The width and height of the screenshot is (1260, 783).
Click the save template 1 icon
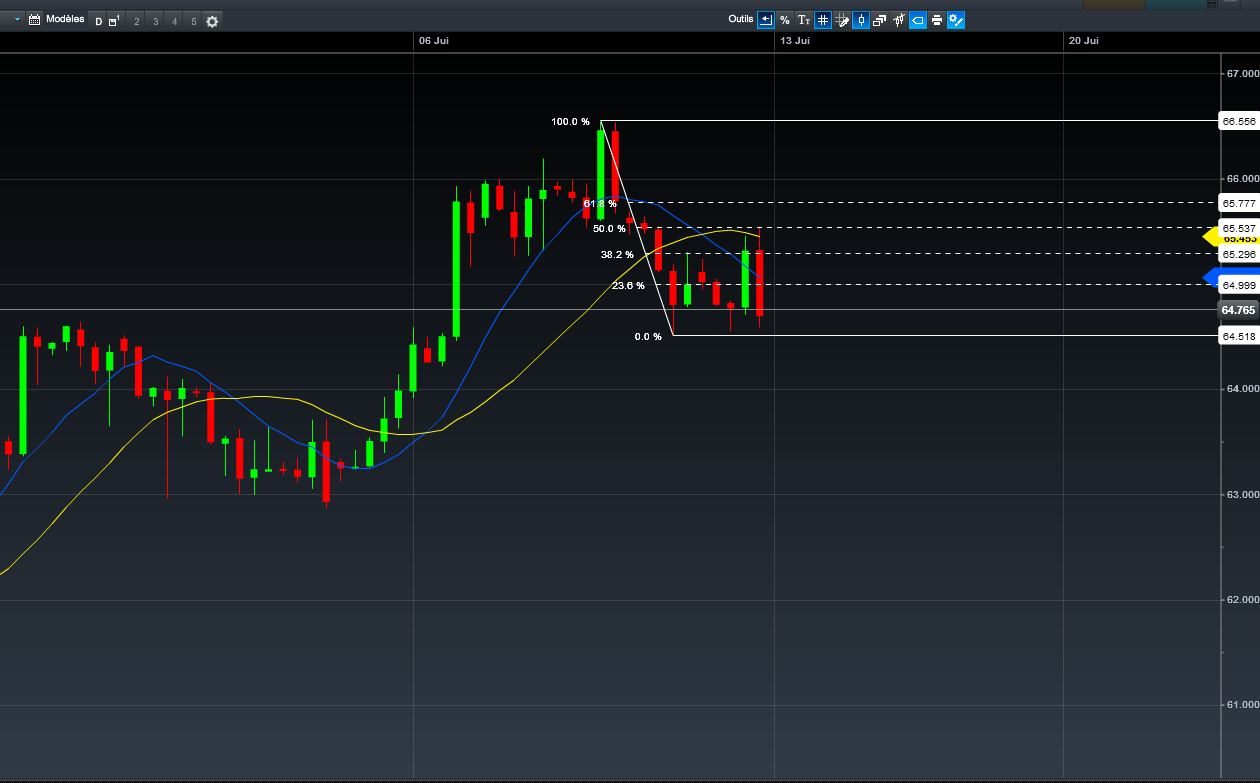pos(114,21)
